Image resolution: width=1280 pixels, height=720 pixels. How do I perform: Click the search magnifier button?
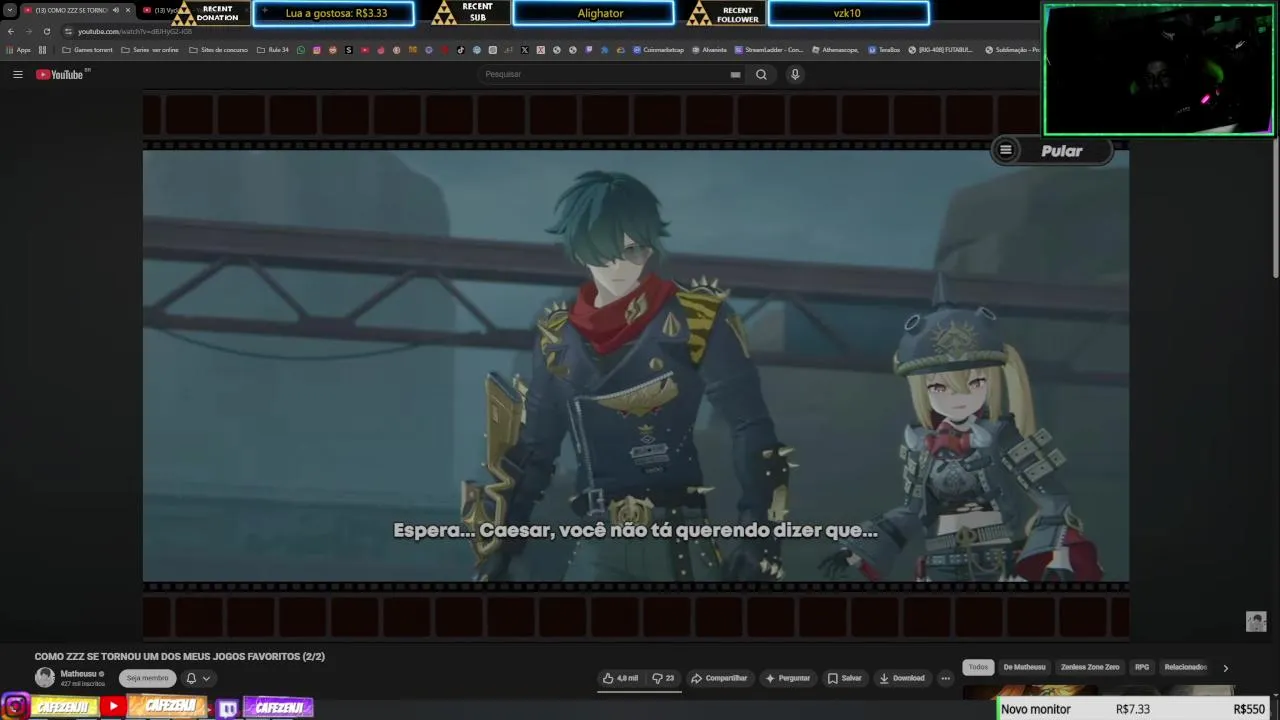pos(761,74)
